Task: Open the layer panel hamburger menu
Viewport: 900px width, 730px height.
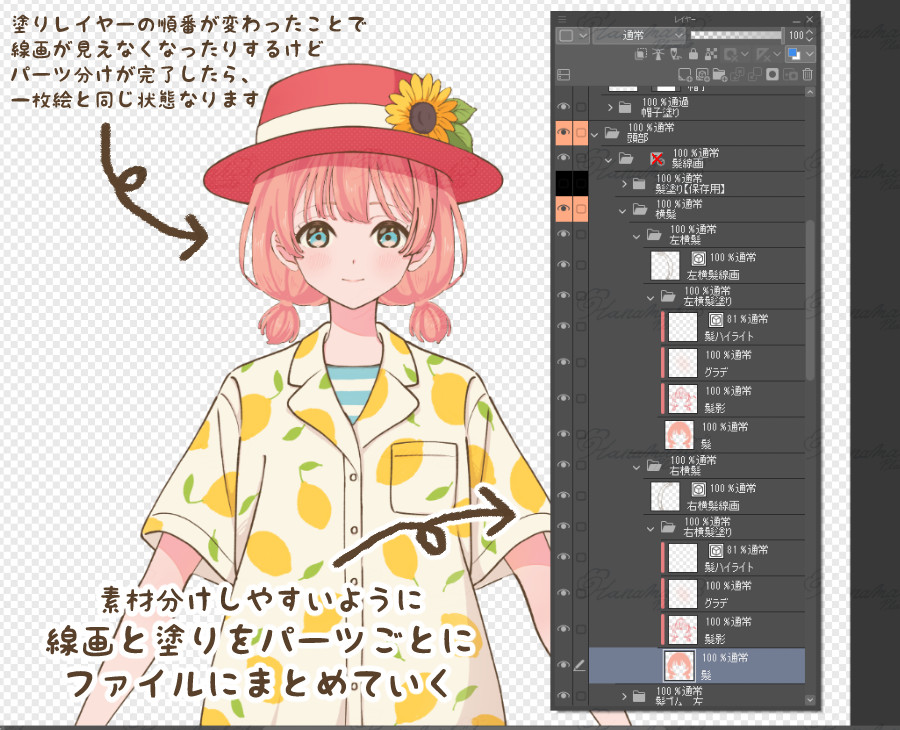Action: pos(562,18)
